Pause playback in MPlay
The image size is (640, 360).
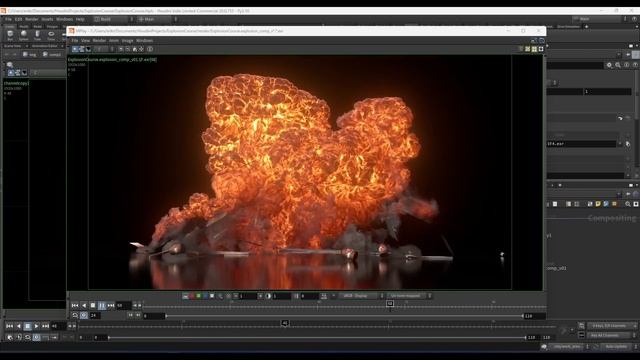[x=102, y=305]
